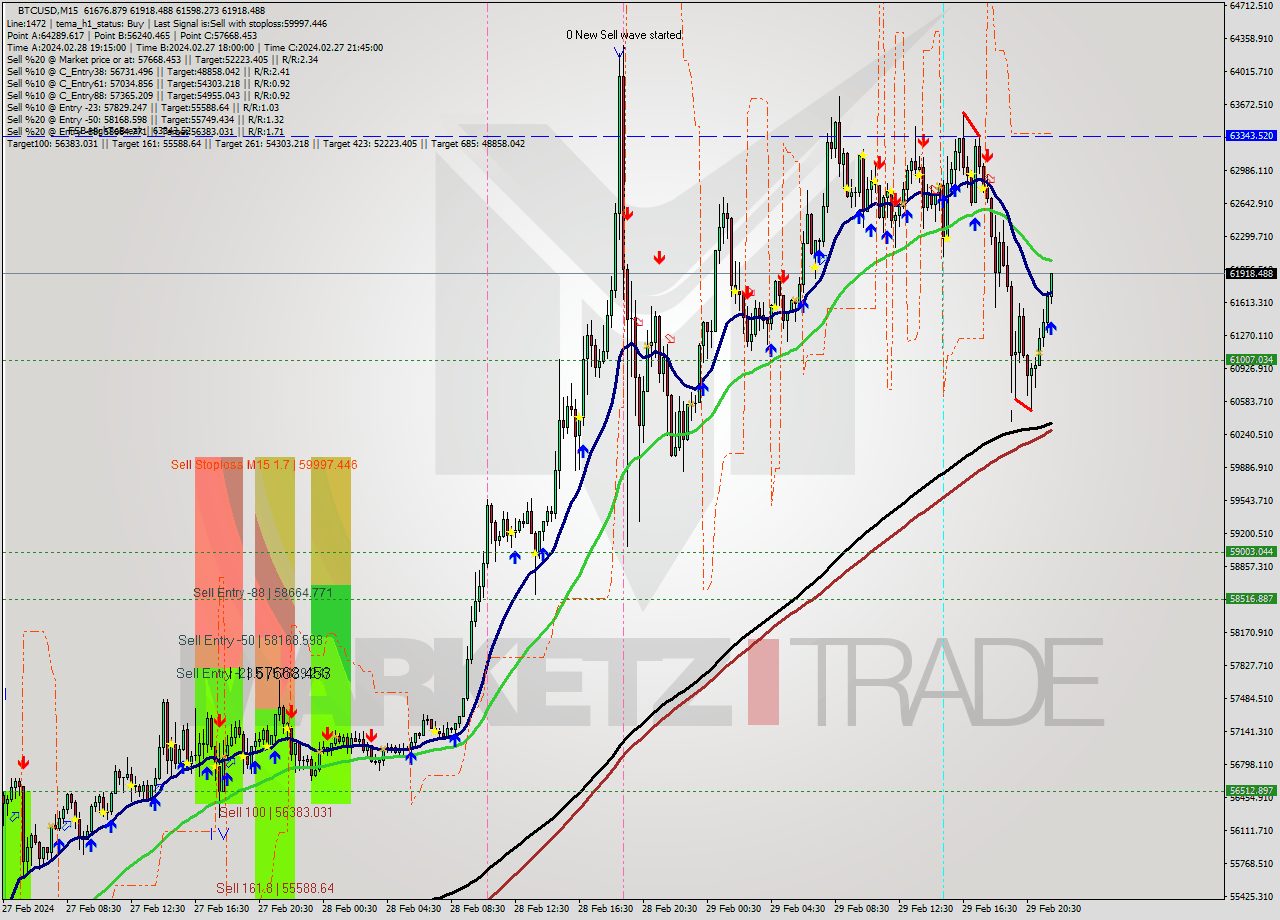The height and width of the screenshot is (920, 1280).
Task: Select the '28 Feb 08:30' time label
Action: [x=477, y=909]
